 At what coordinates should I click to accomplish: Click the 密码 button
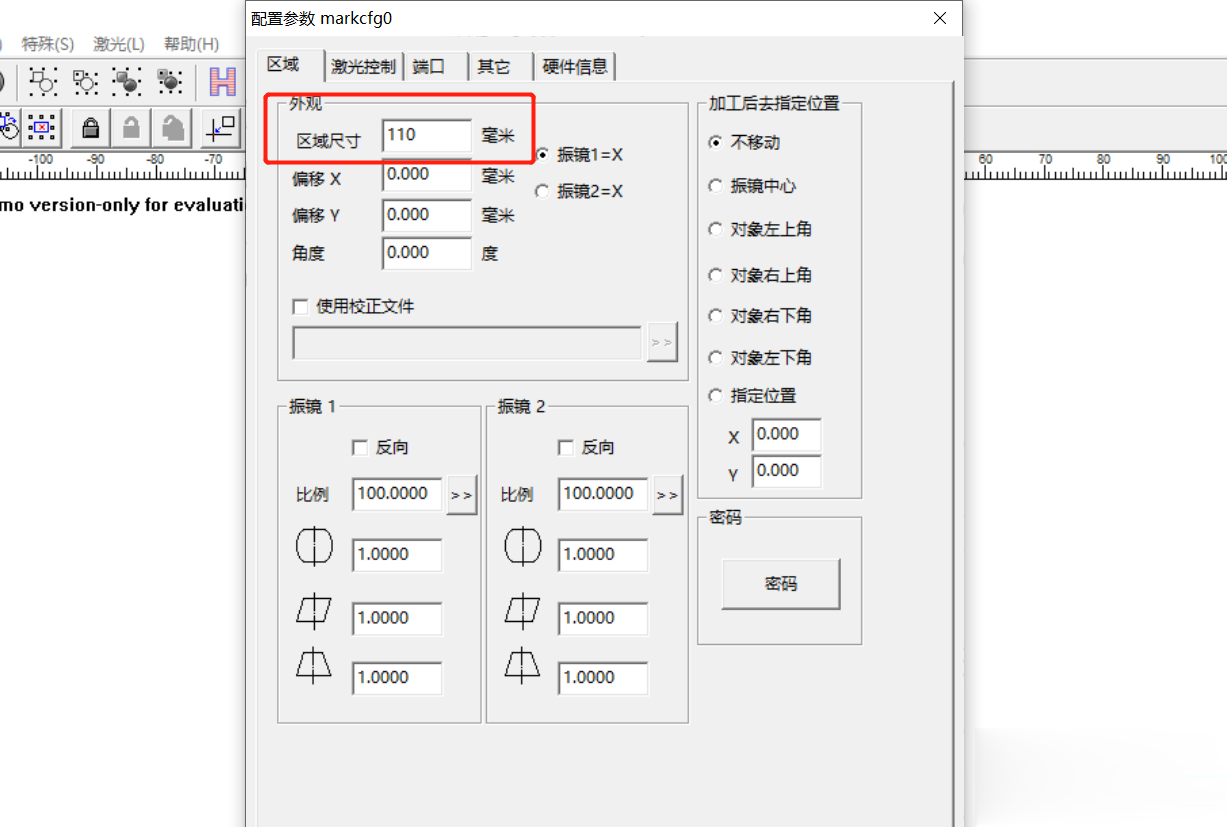(x=781, y=584)
